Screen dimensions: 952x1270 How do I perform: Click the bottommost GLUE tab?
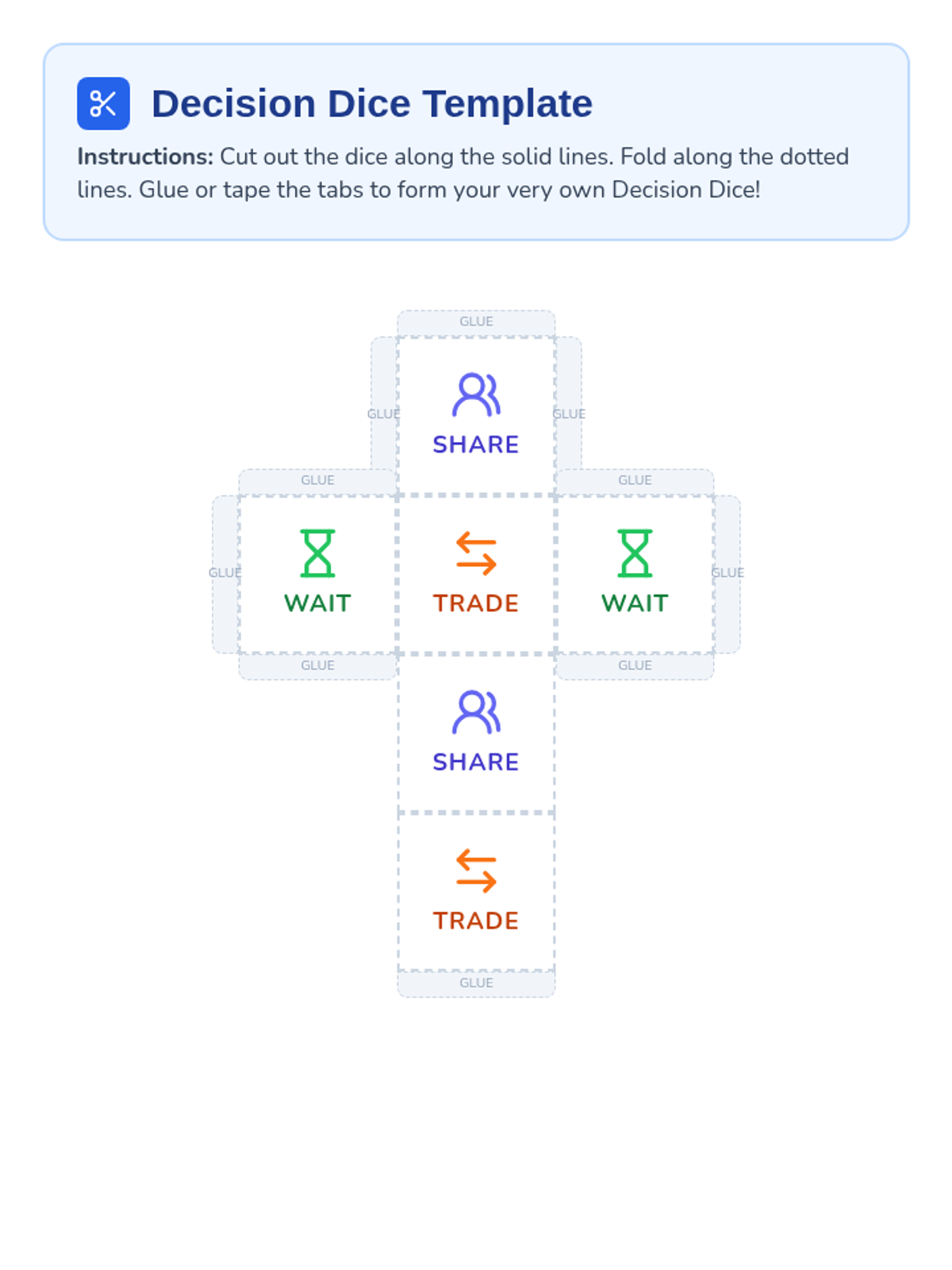[476, 983]
